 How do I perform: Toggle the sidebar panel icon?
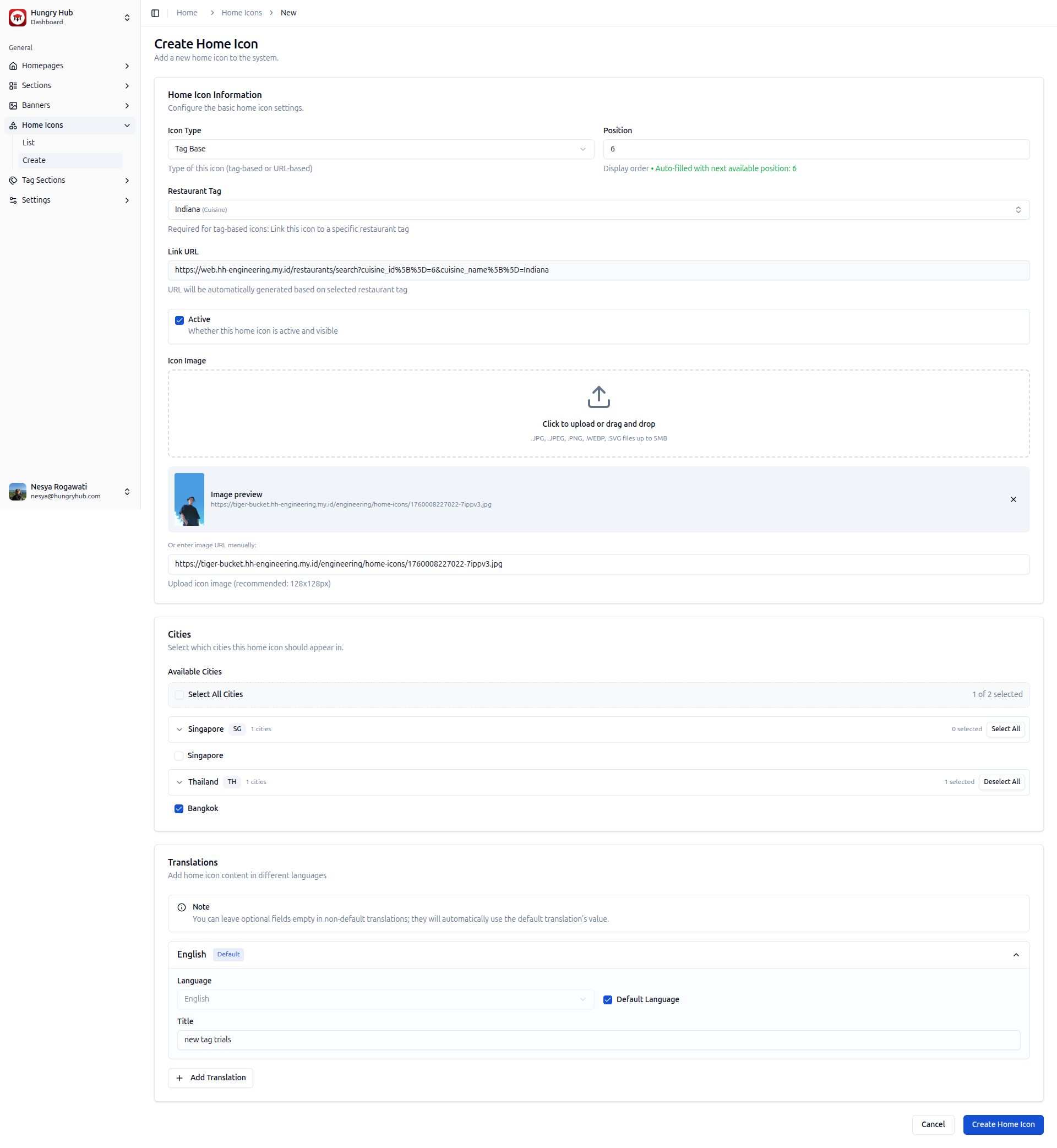click(155, 13)
